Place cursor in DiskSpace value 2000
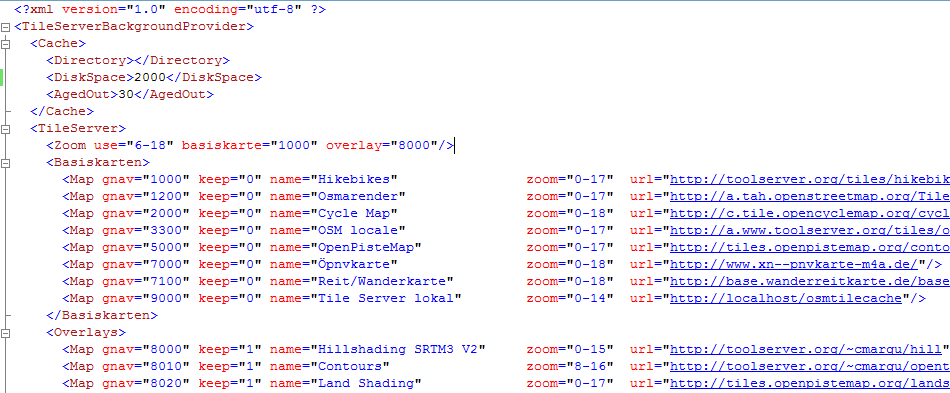Image resolution: width=950 pixels, height=393 pixels. (x=150, y=78)
